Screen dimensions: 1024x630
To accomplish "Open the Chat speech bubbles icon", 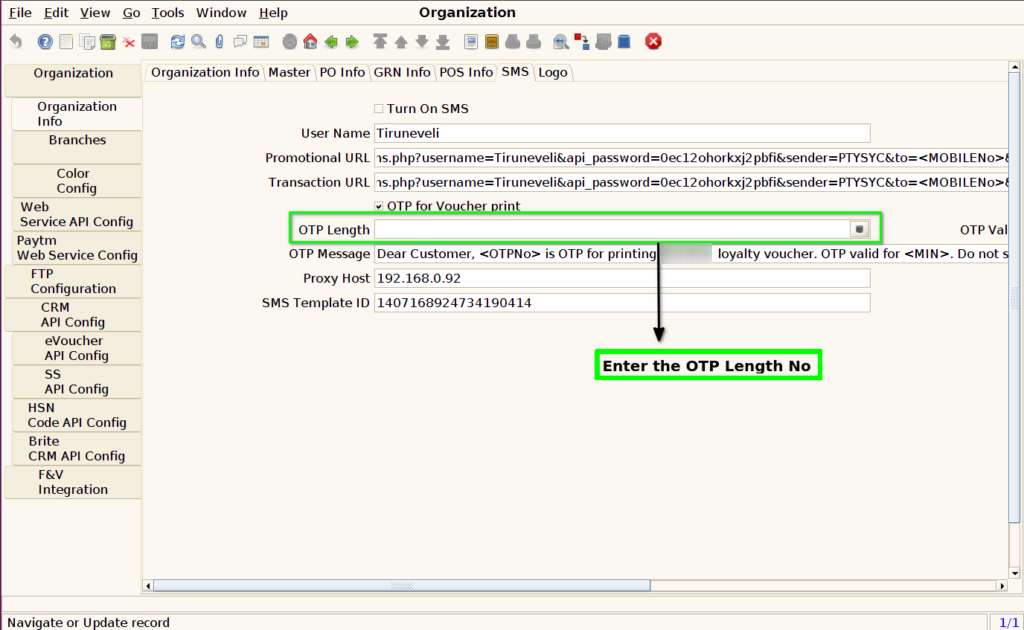I will 240,42.
